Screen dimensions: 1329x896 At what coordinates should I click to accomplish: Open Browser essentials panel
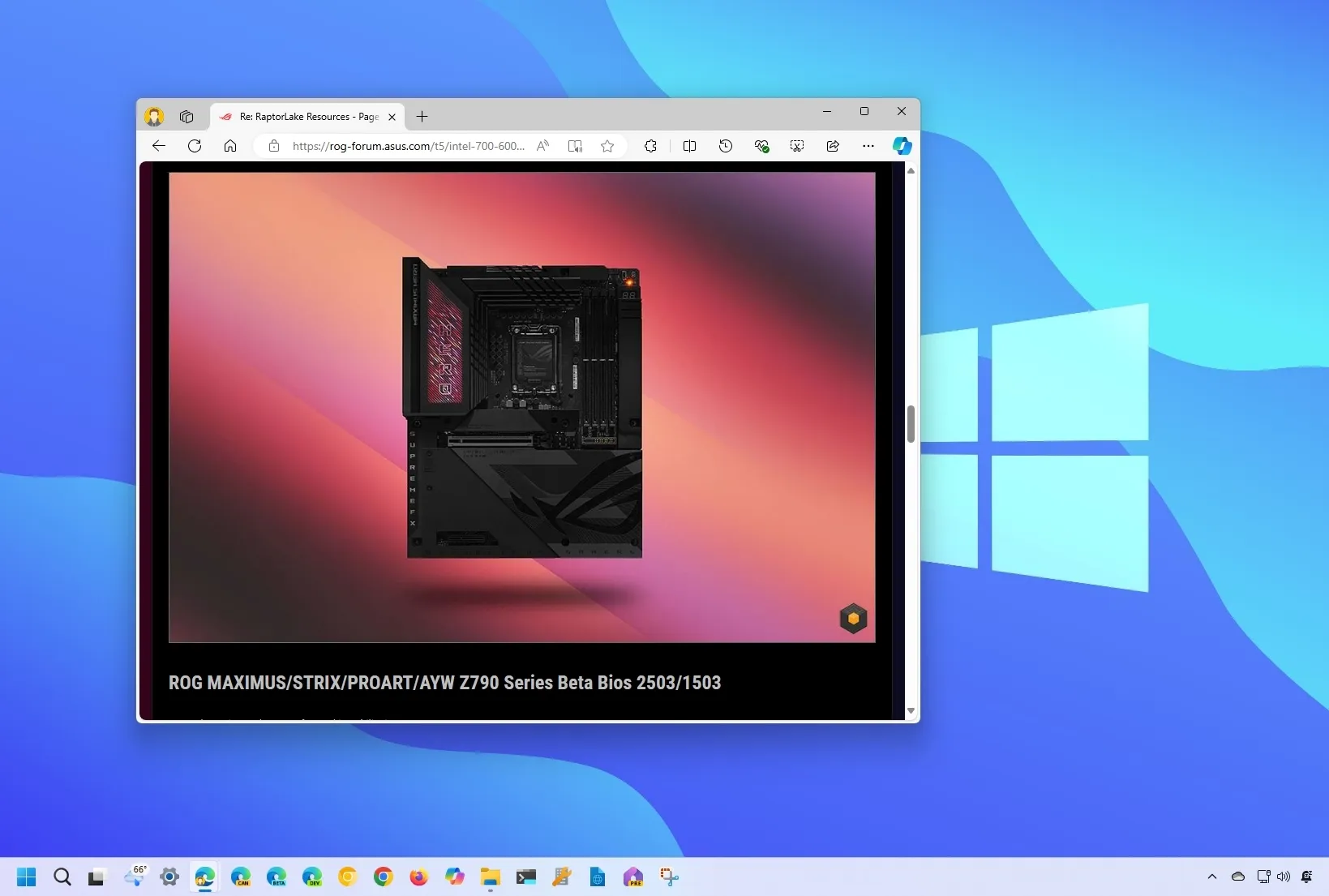coord(761,146)
